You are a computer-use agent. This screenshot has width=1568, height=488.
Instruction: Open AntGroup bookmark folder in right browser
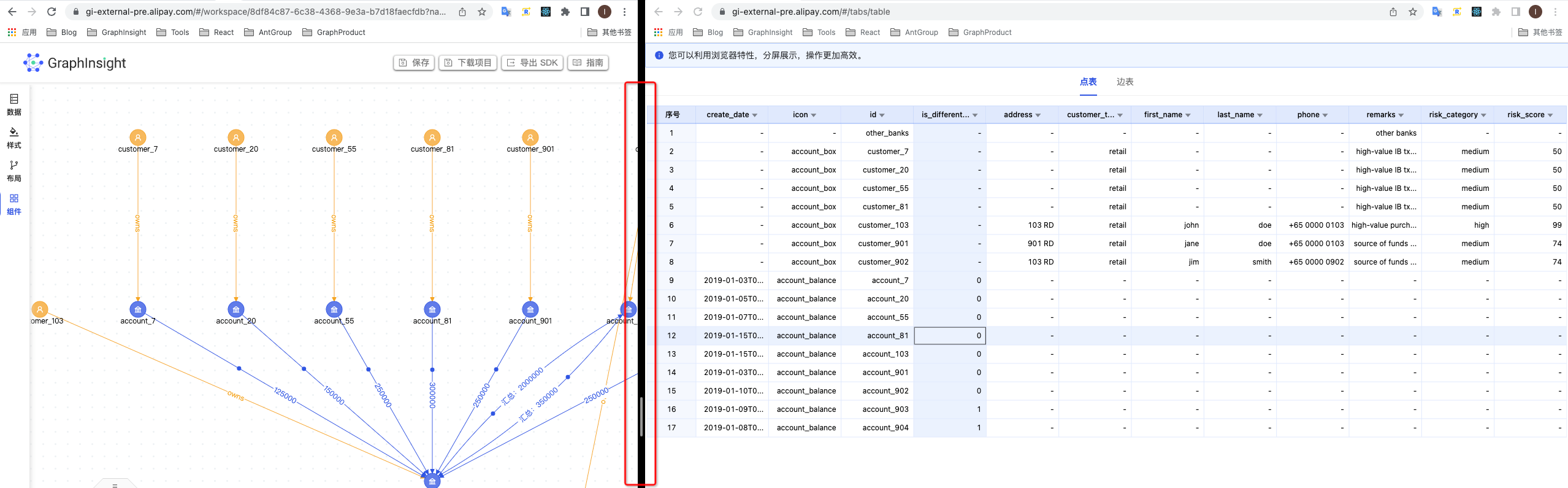[x=914, y=33]
